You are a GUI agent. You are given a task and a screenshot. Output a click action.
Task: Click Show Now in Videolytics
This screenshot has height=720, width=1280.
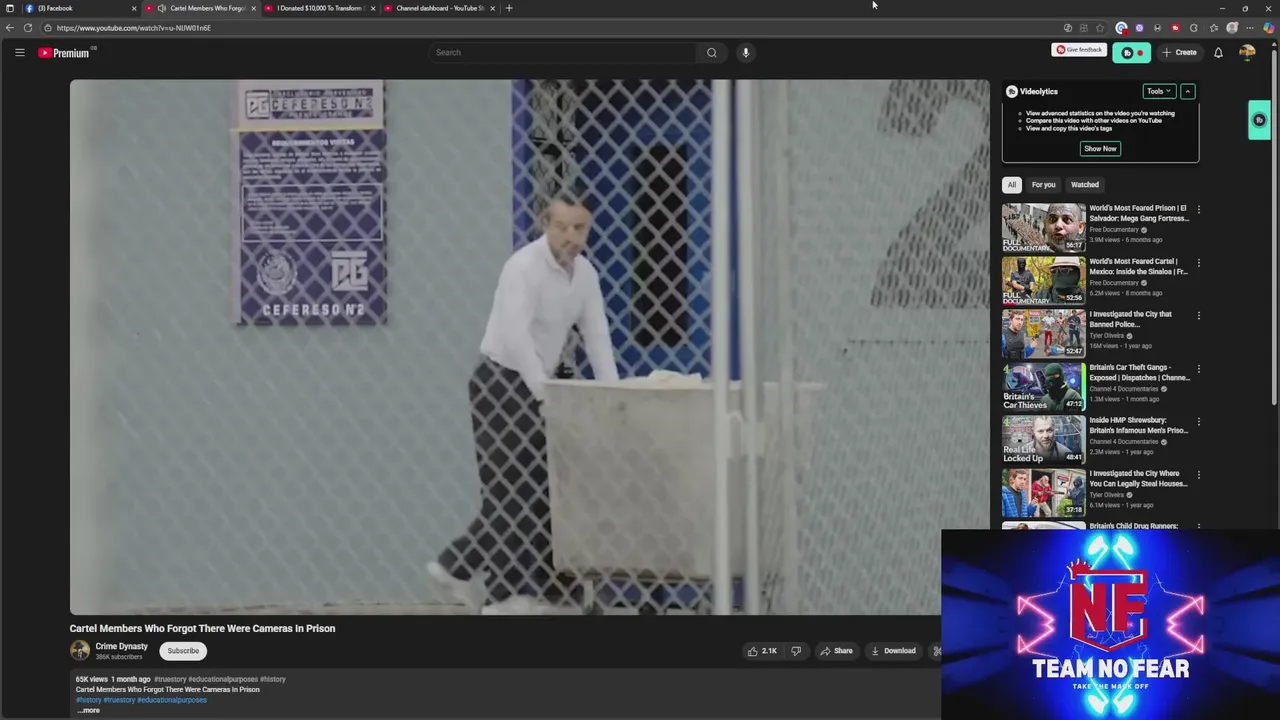click(1100, 148)
